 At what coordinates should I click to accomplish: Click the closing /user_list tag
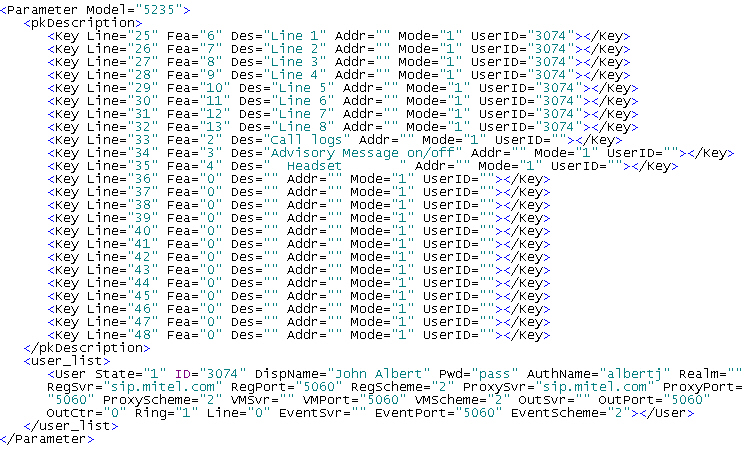click(71, 426)
